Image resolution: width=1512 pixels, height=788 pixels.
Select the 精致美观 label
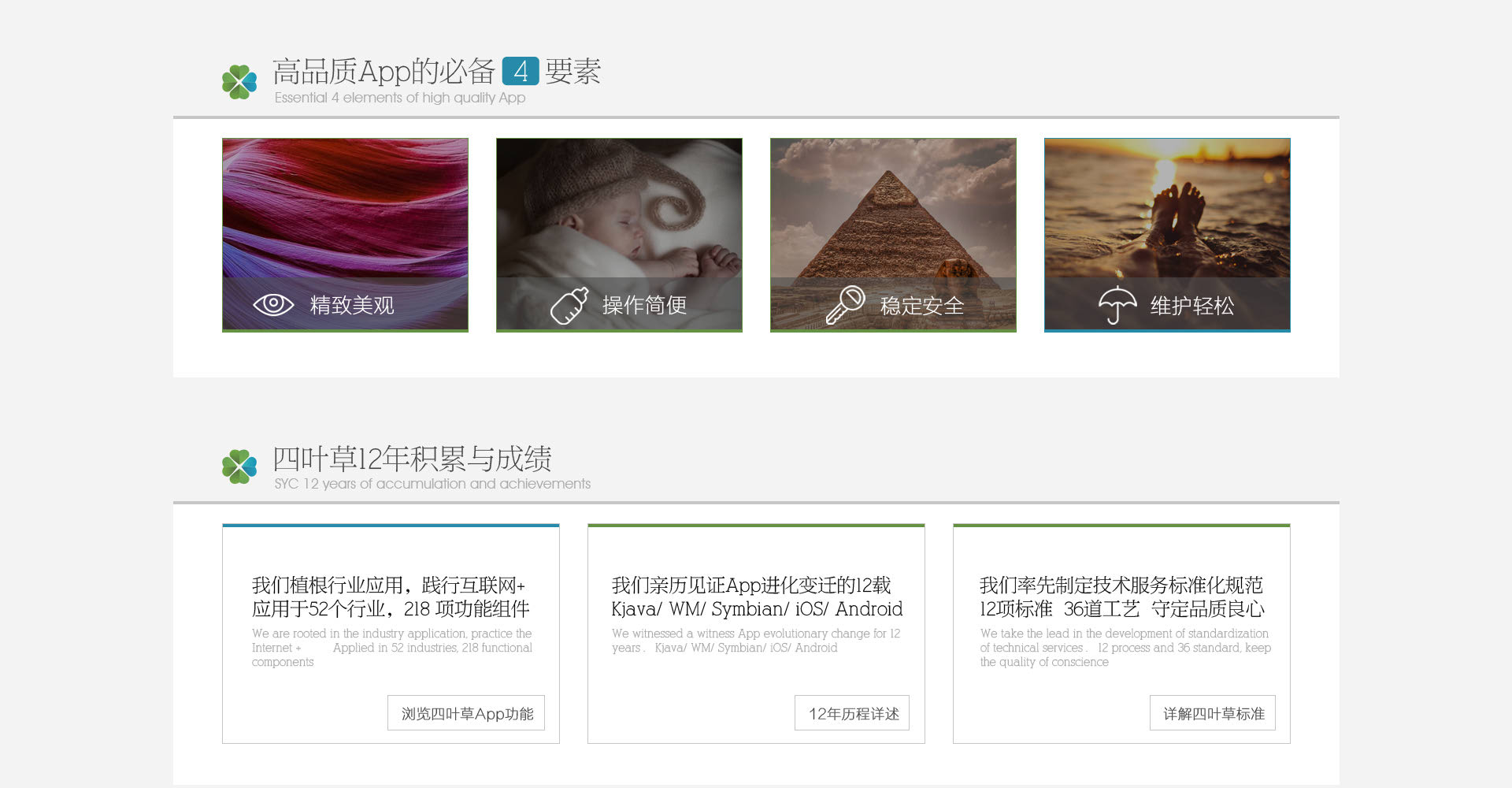click(x=352, y=305)
